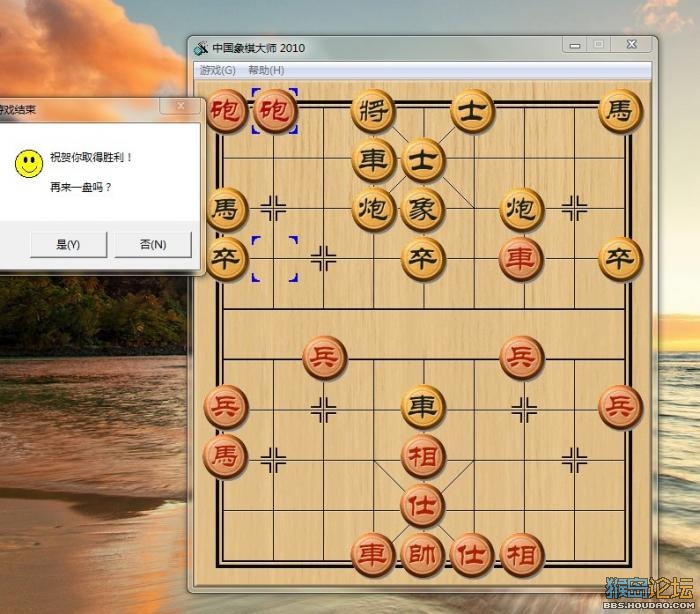Click the empty square with blue corner brackets
The width and height of the screenshot is (700, 614).
275,259
